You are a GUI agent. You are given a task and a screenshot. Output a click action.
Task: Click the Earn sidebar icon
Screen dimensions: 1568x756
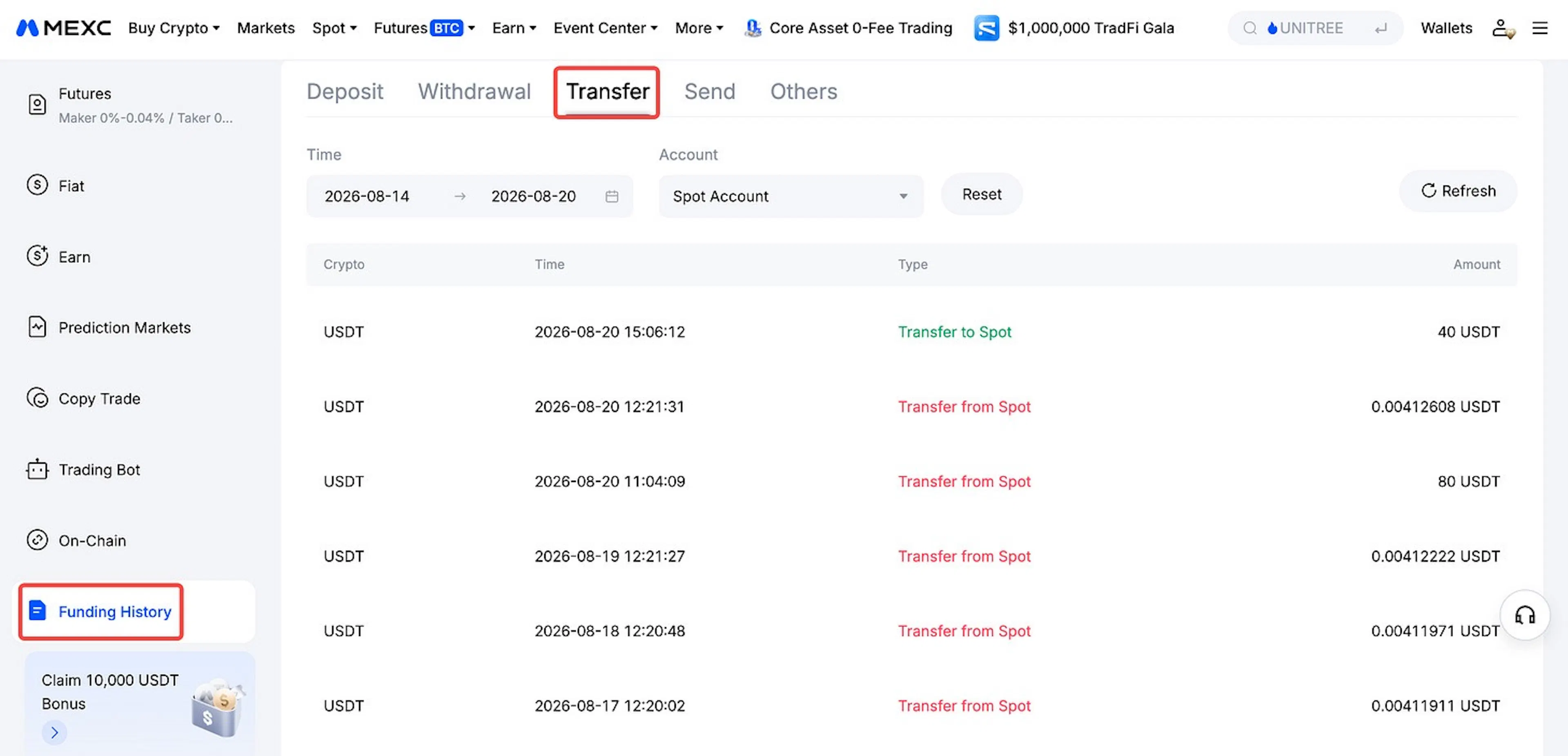click(x=37, y=256)
